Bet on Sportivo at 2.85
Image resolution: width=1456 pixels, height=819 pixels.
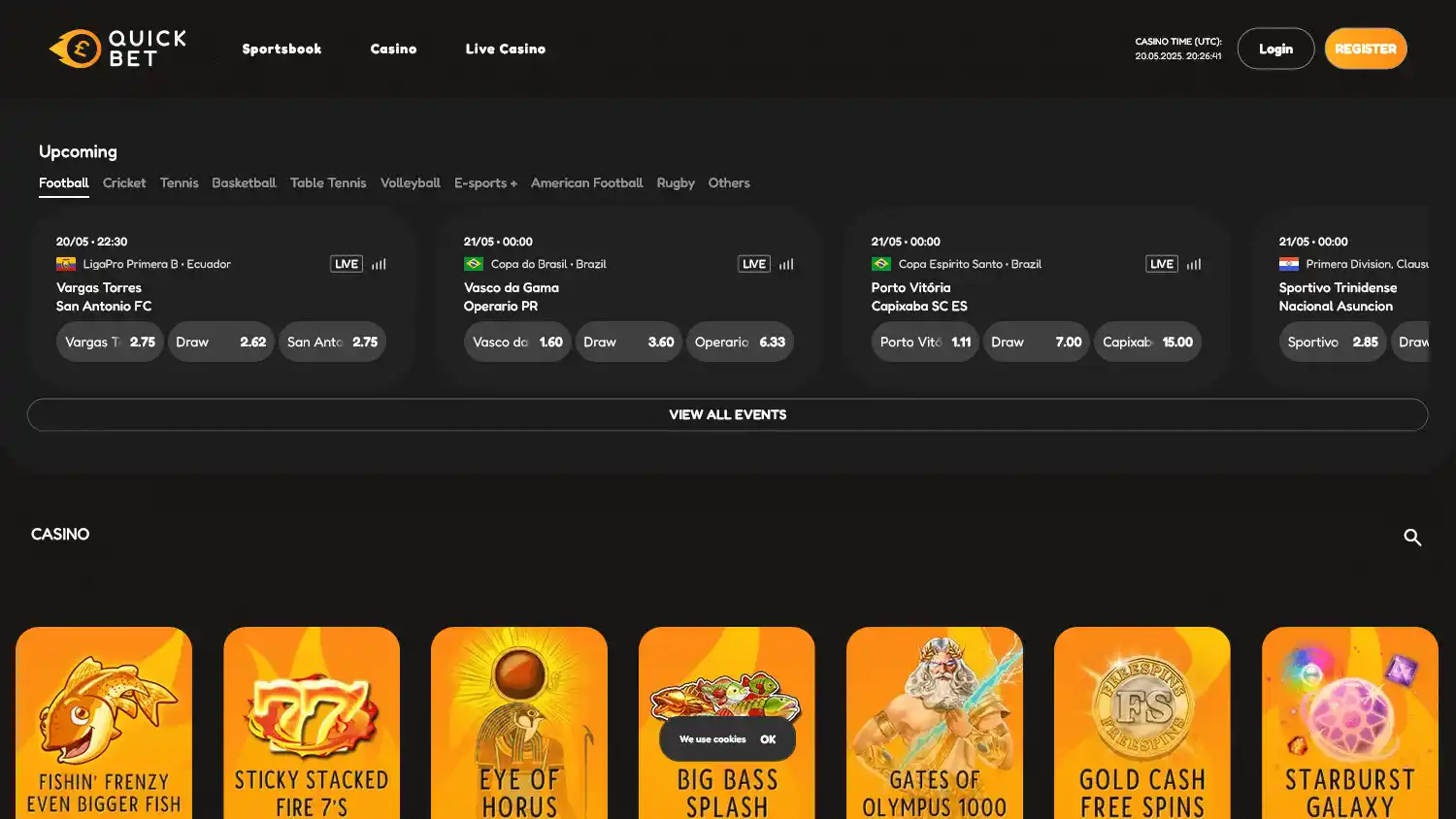click(1333, 342)
